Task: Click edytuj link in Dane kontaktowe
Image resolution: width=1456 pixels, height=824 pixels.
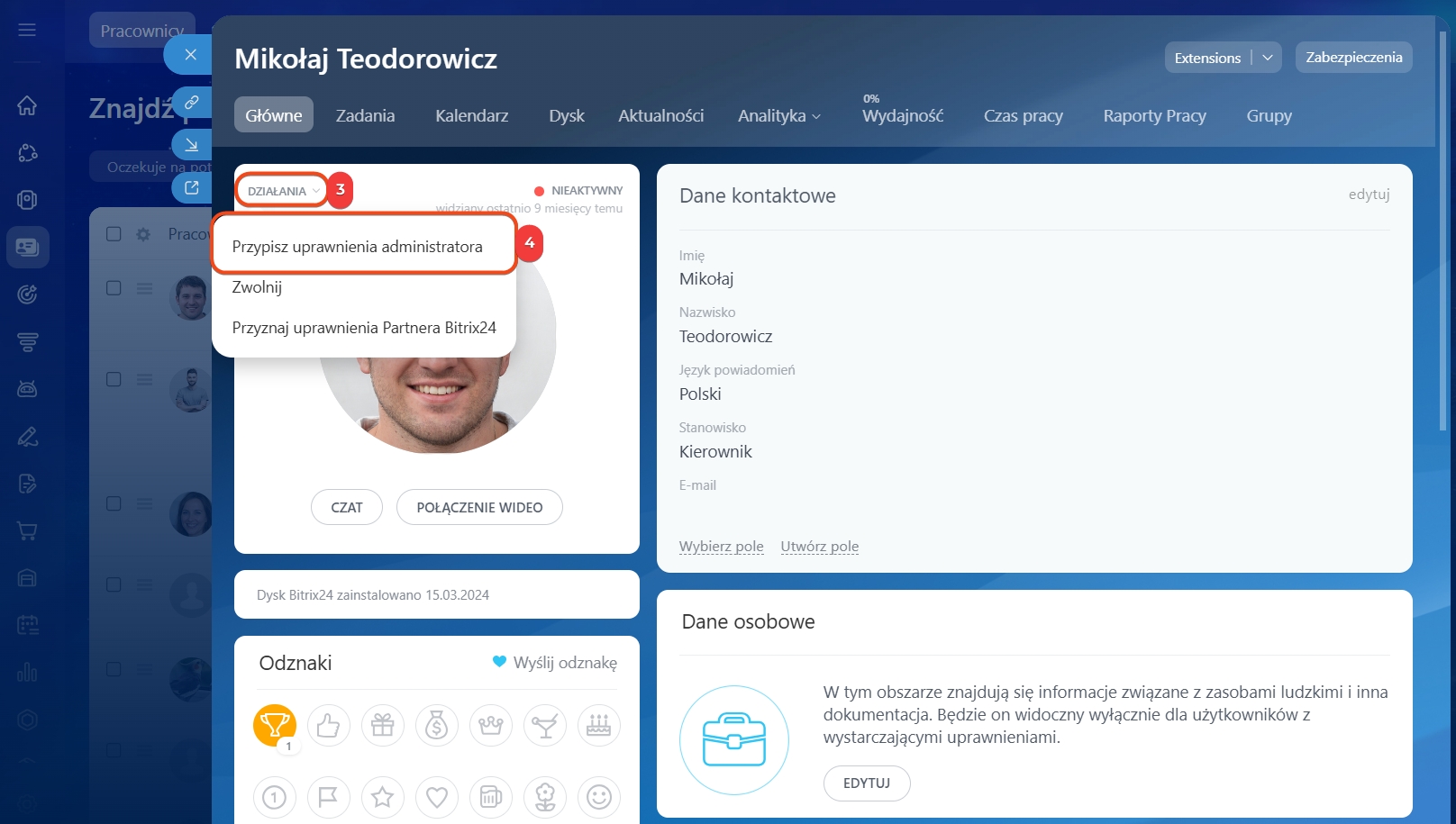Action: pos(1369,195)
